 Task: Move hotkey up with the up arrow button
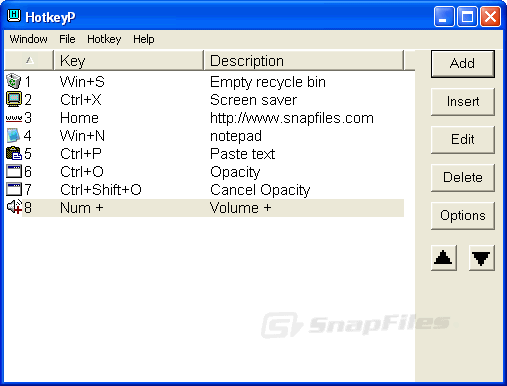tap(444, 258)
